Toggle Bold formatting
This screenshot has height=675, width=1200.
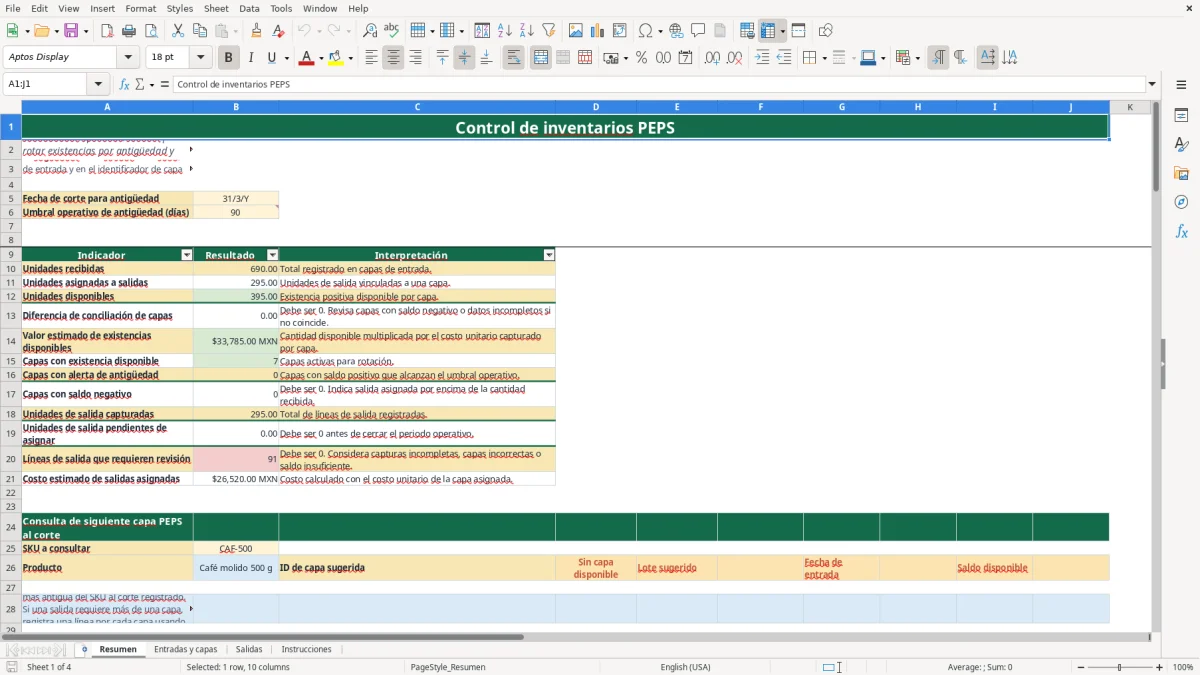click(x=228, y=58)
